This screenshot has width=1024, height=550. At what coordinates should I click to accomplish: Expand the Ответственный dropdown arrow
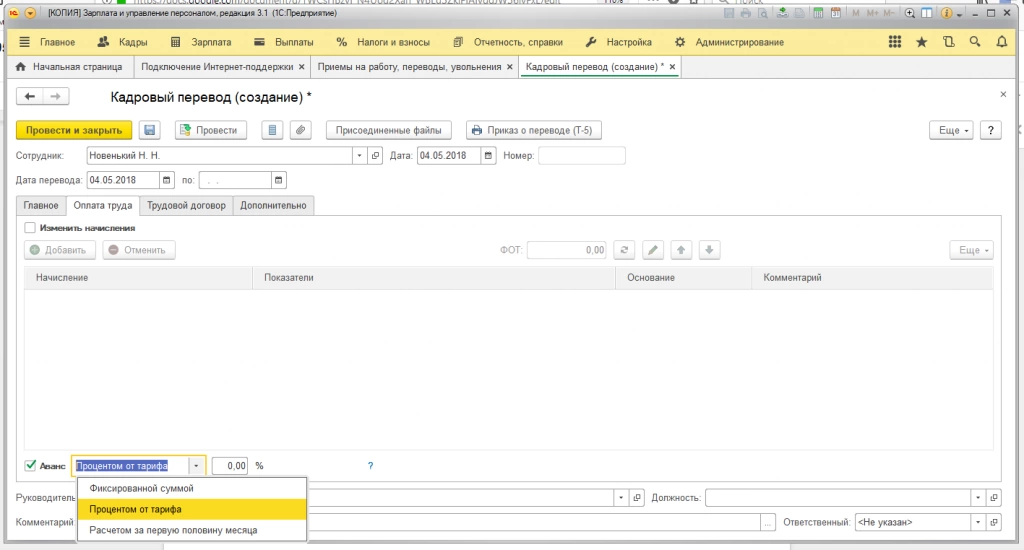tap(978, 522)
